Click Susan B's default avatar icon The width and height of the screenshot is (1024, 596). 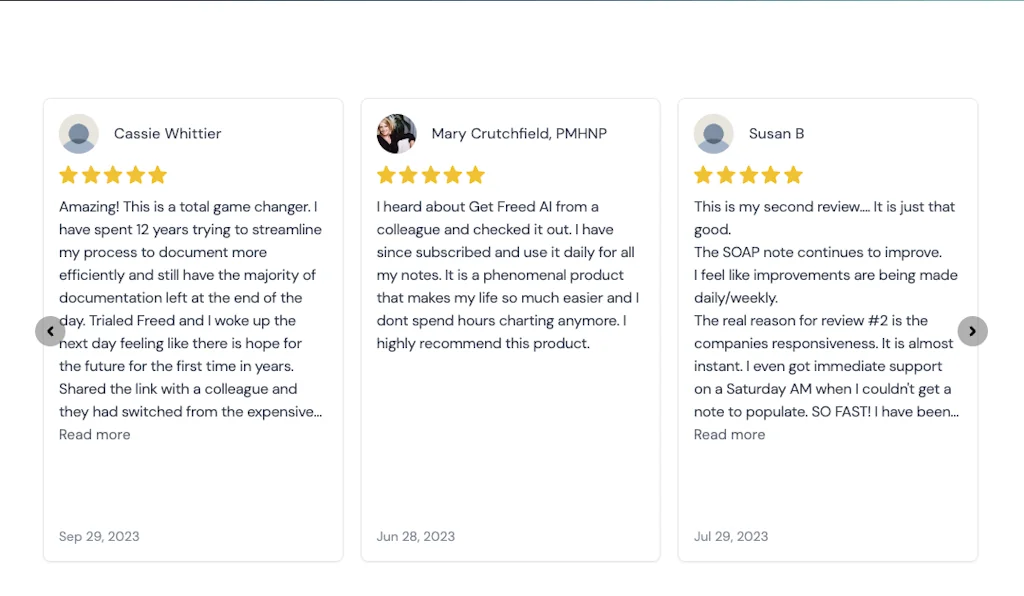(x=714, y=134)
